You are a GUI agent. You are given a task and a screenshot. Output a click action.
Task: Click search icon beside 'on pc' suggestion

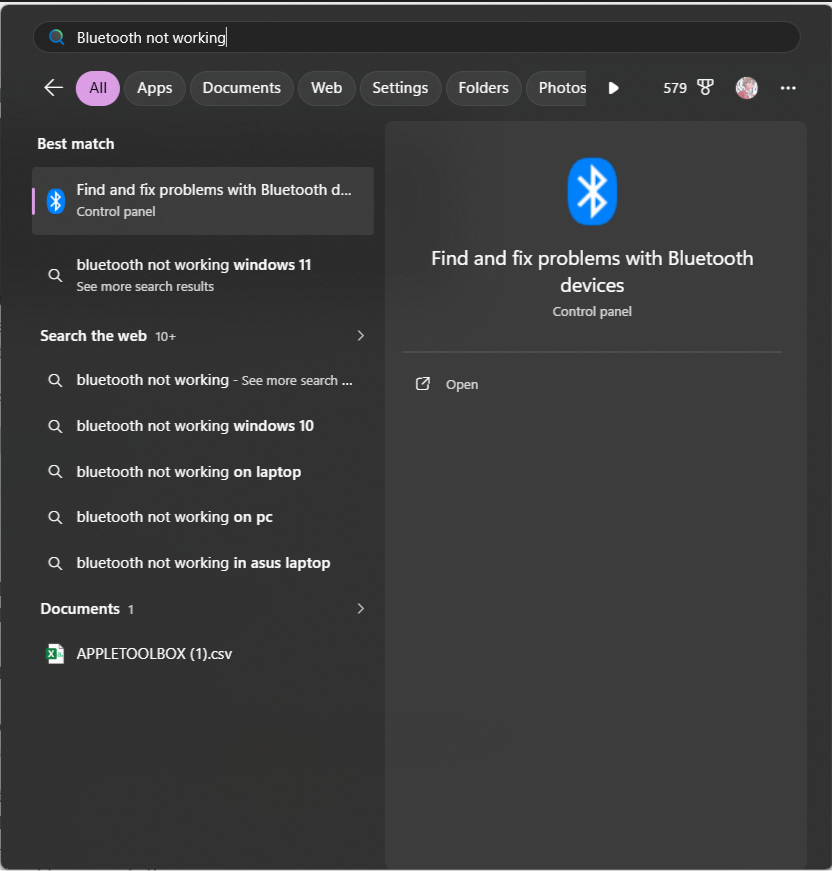[55, 517]
